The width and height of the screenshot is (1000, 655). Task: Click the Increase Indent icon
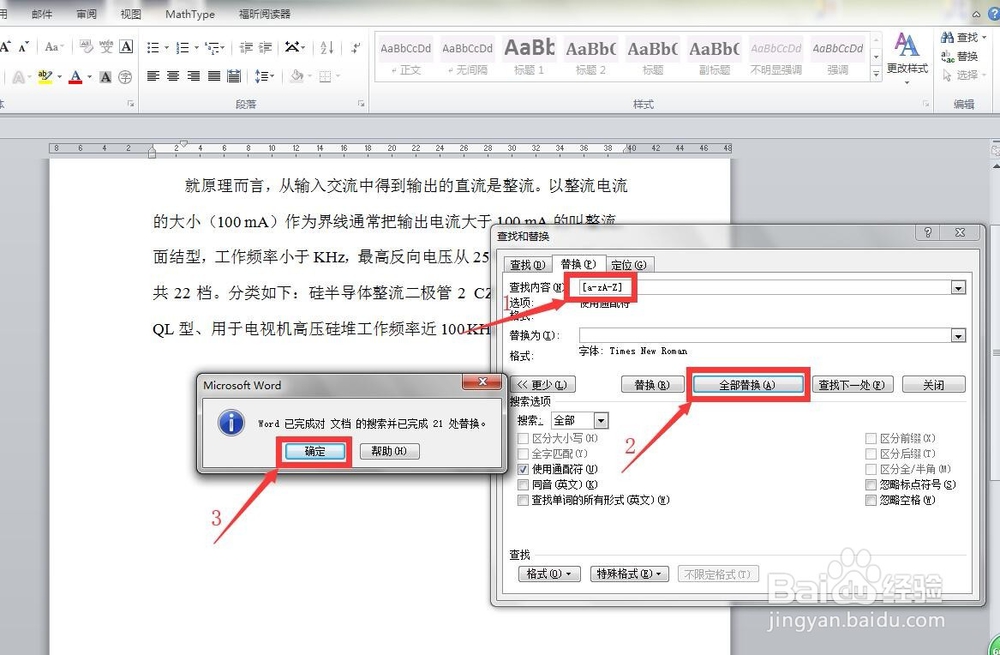pyautogui.click(x=265, y=48)
